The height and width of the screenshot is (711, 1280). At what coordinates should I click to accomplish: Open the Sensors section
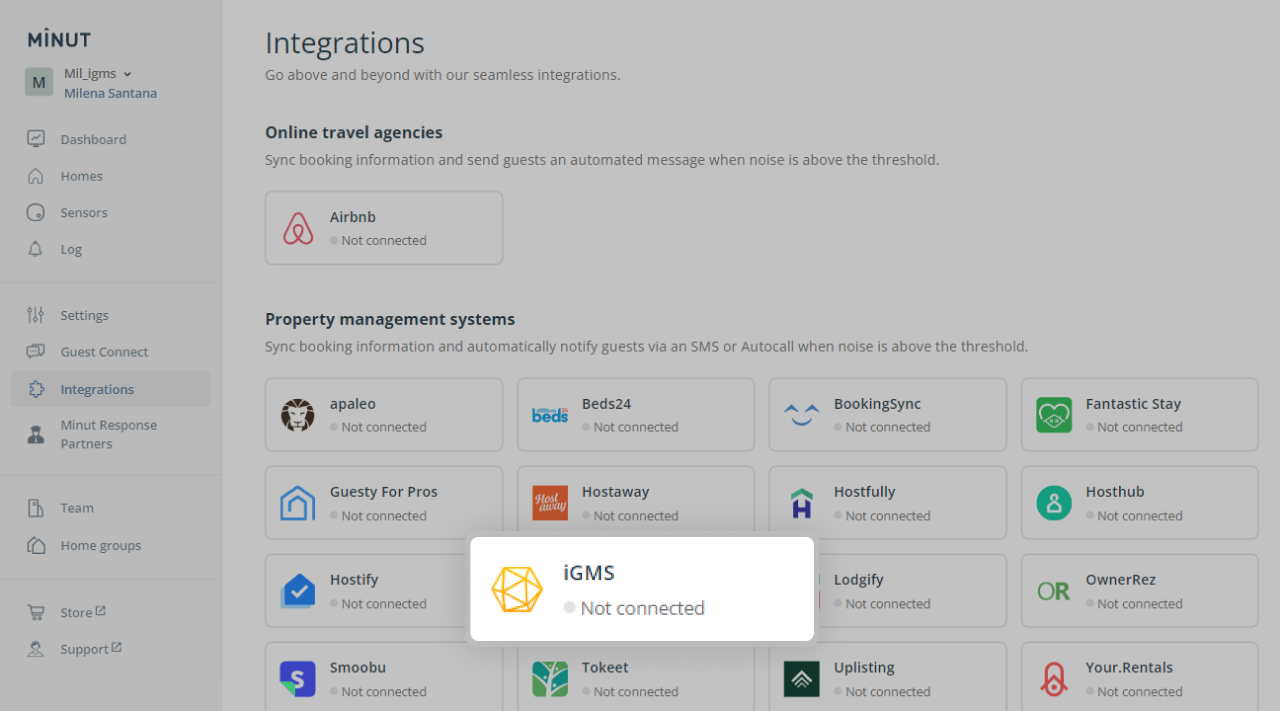(x=84, y=212)
